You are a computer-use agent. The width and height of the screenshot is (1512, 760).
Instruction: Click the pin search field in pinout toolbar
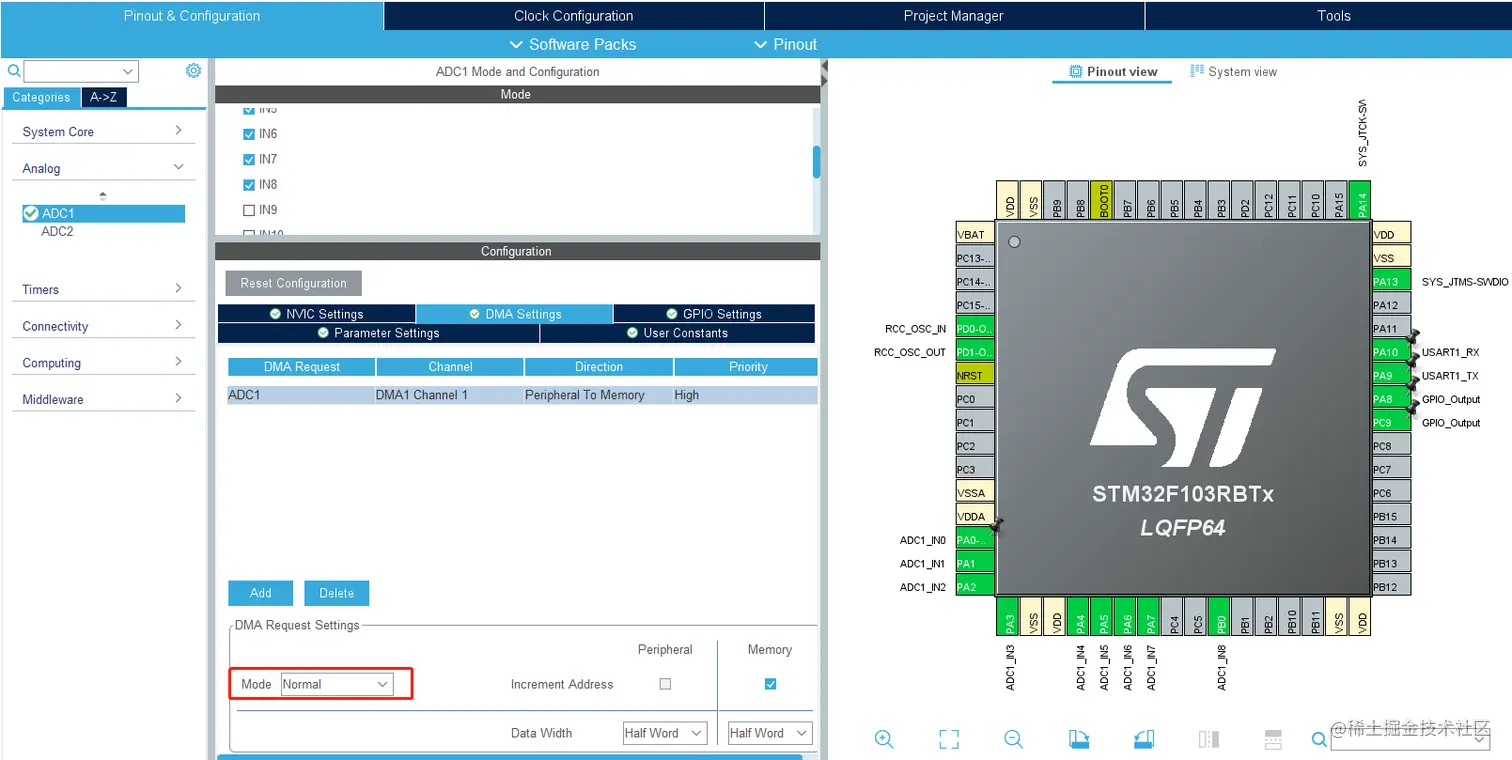pyautogui.click(x=1410, y=738)
